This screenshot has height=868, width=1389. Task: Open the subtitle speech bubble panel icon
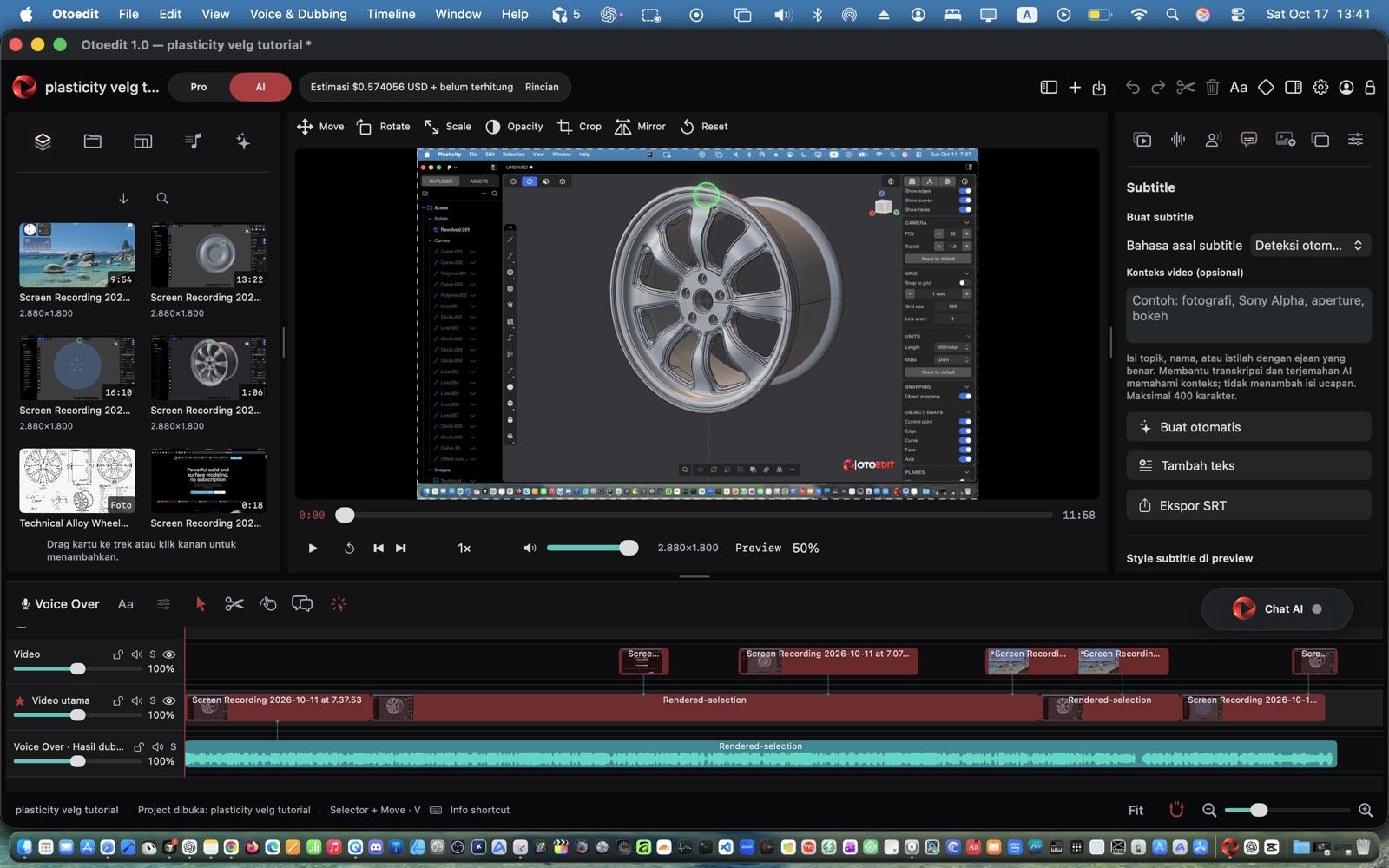click(x=1249, y=139)
